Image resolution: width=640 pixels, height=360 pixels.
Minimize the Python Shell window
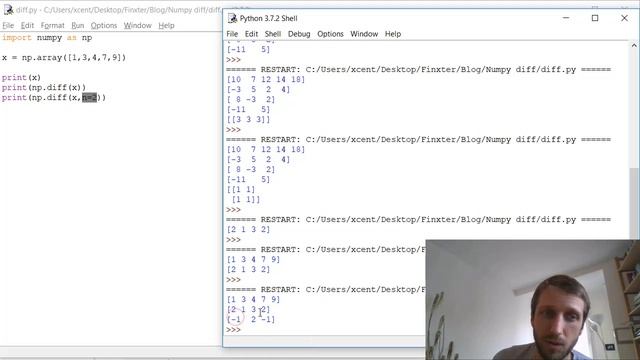566,18
